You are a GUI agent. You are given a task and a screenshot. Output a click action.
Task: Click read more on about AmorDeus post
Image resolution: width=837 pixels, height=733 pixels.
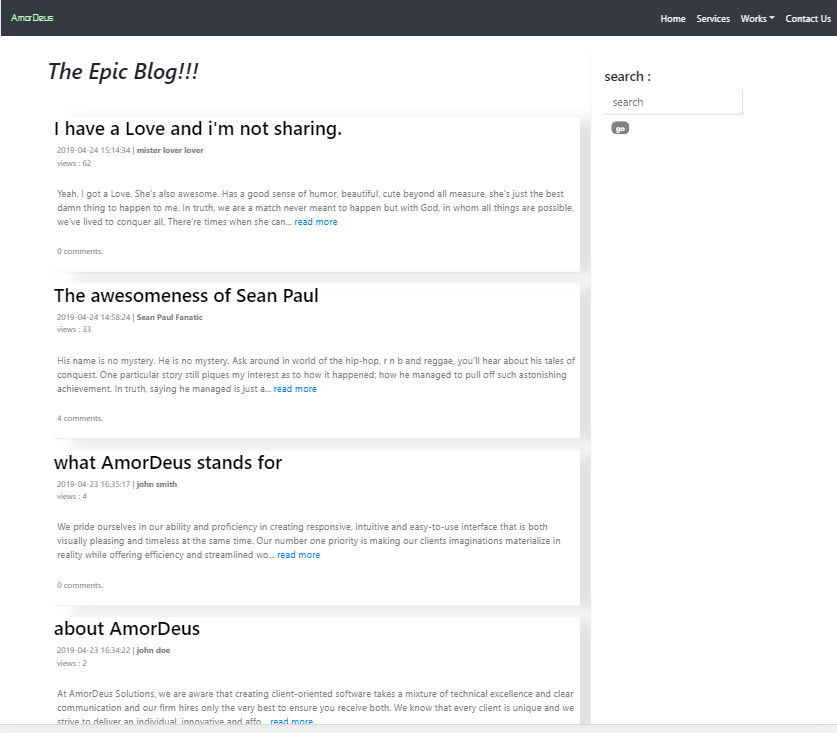(x=292, y=721)
